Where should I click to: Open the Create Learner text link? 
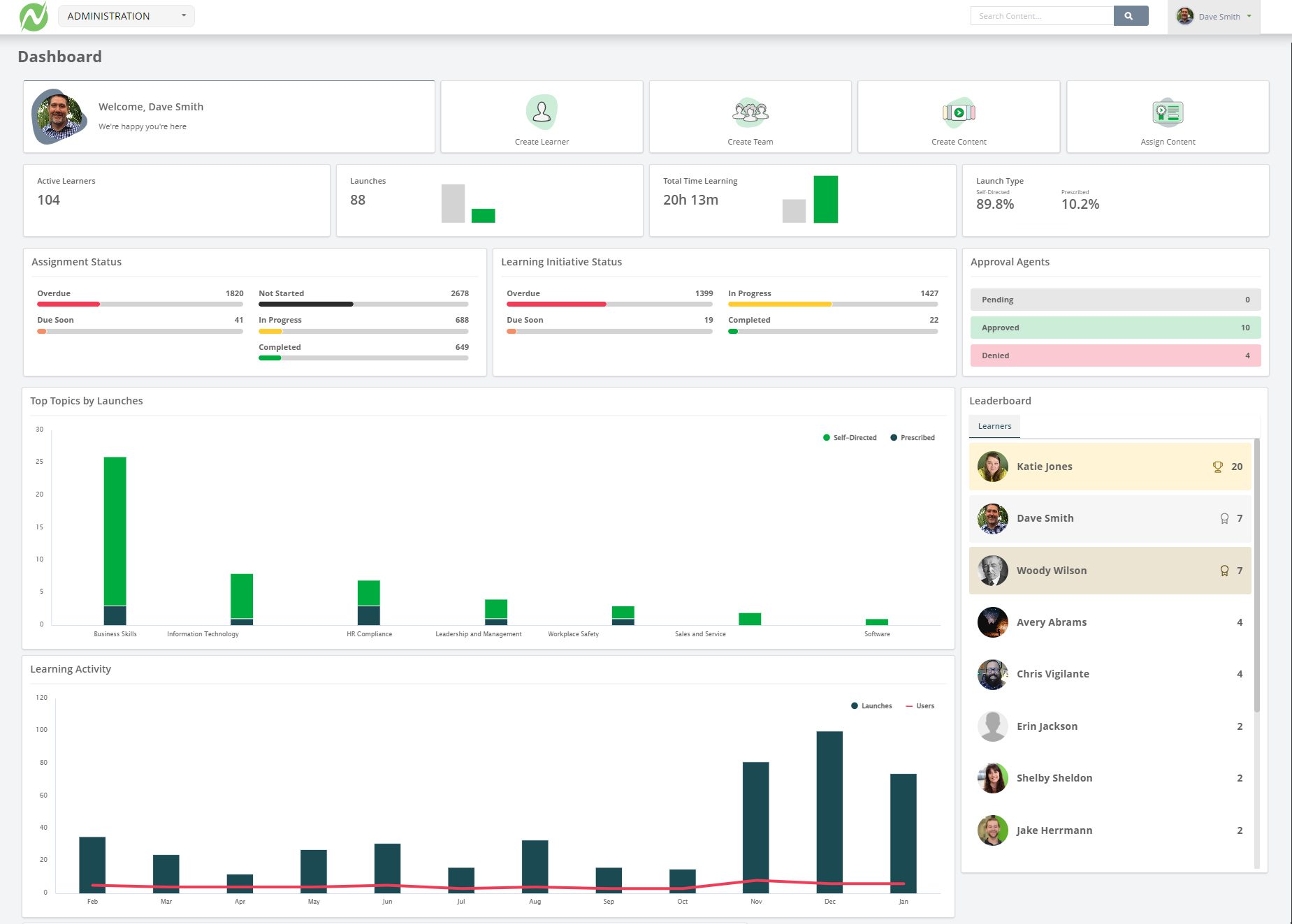click(542, 142)
